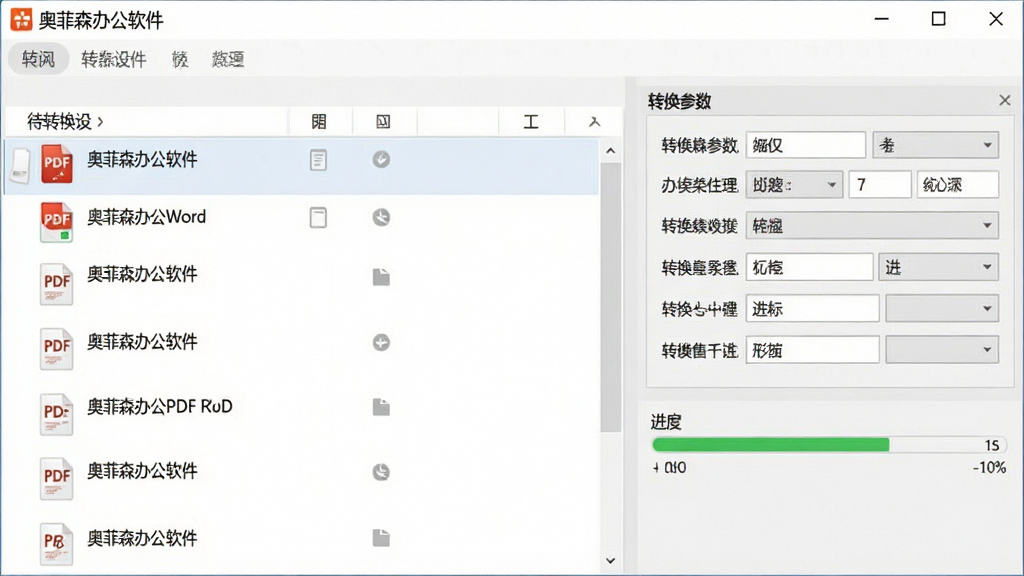Click the page icon in 奥菲森办公Word row
Image resolution: width=1024 pixels, height=576 pixels.
pos(318,217)
